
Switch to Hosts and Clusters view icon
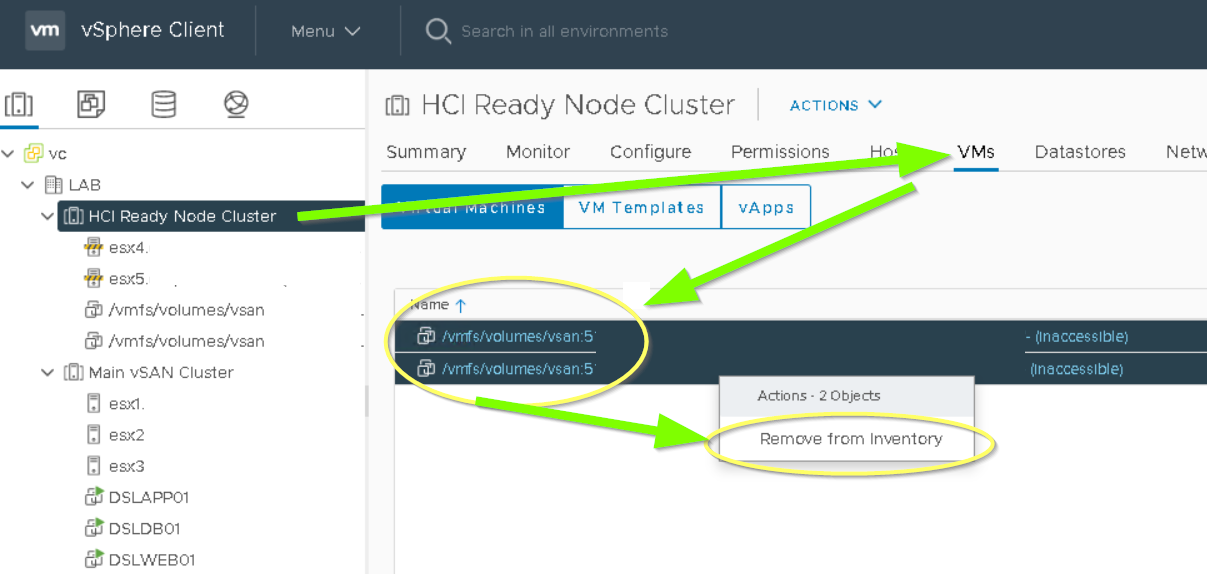click(19, 104)
